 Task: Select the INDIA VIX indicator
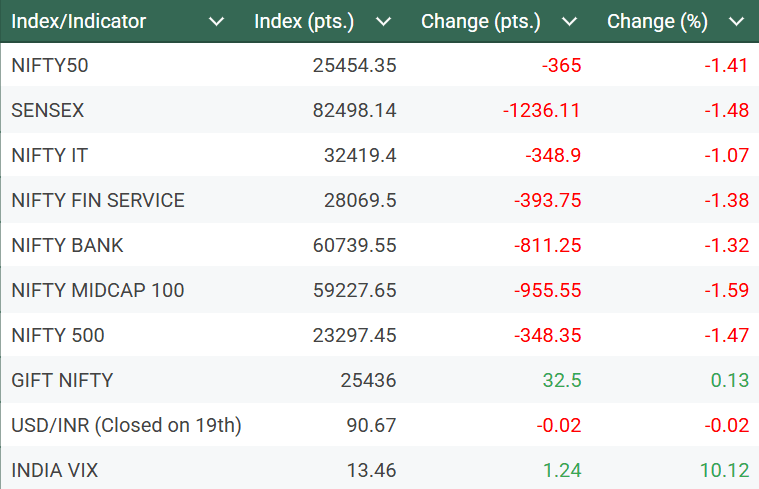55,469
